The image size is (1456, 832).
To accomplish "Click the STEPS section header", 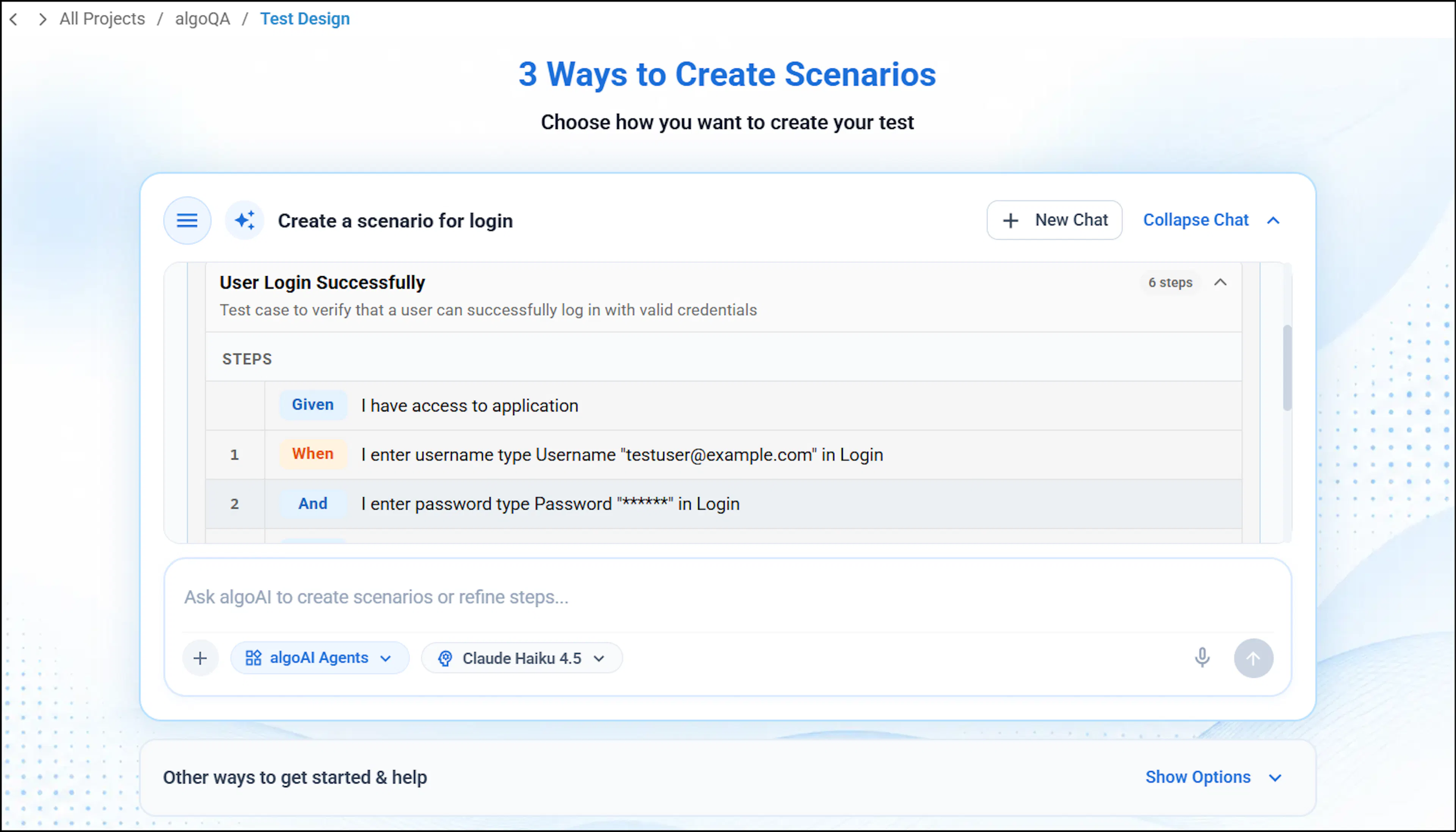I will (x=247, y=359).
